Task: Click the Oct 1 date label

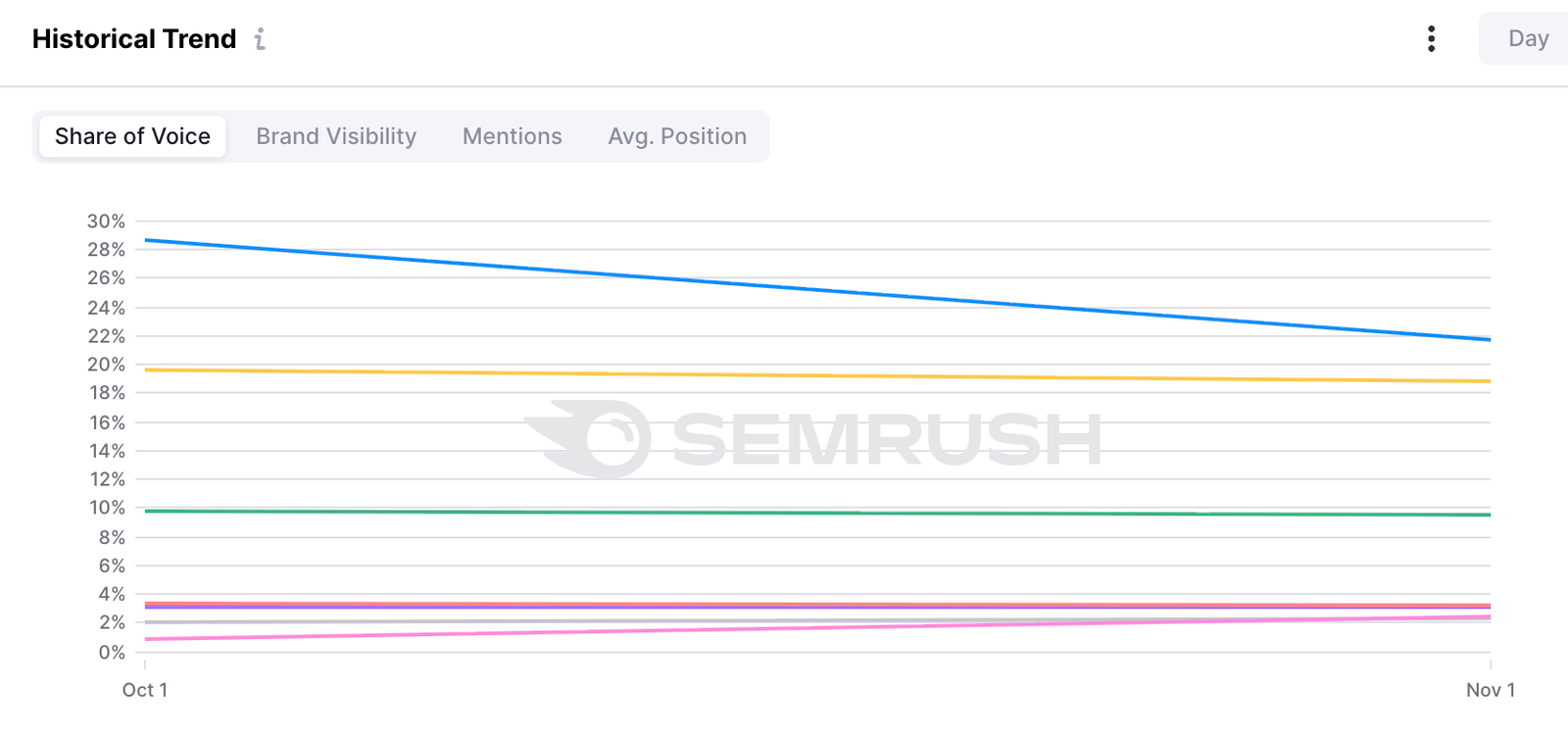Action: (144, 690)
